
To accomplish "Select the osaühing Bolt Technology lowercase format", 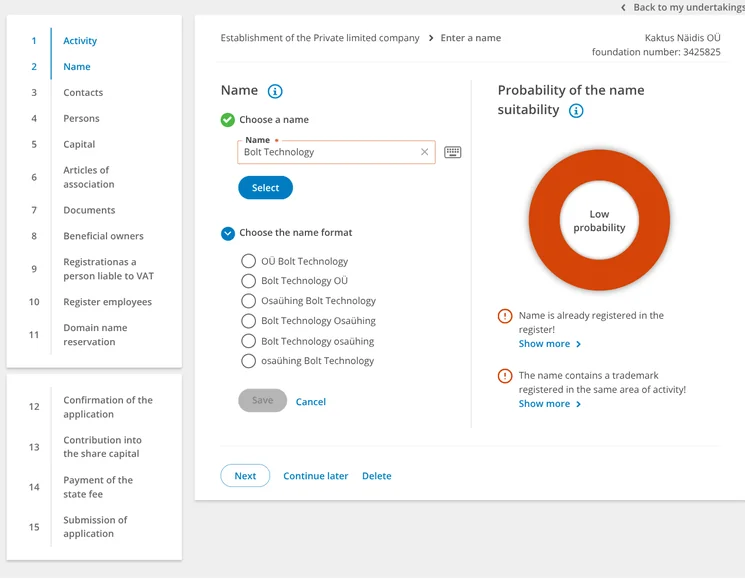I will click(x=248, y=361).
